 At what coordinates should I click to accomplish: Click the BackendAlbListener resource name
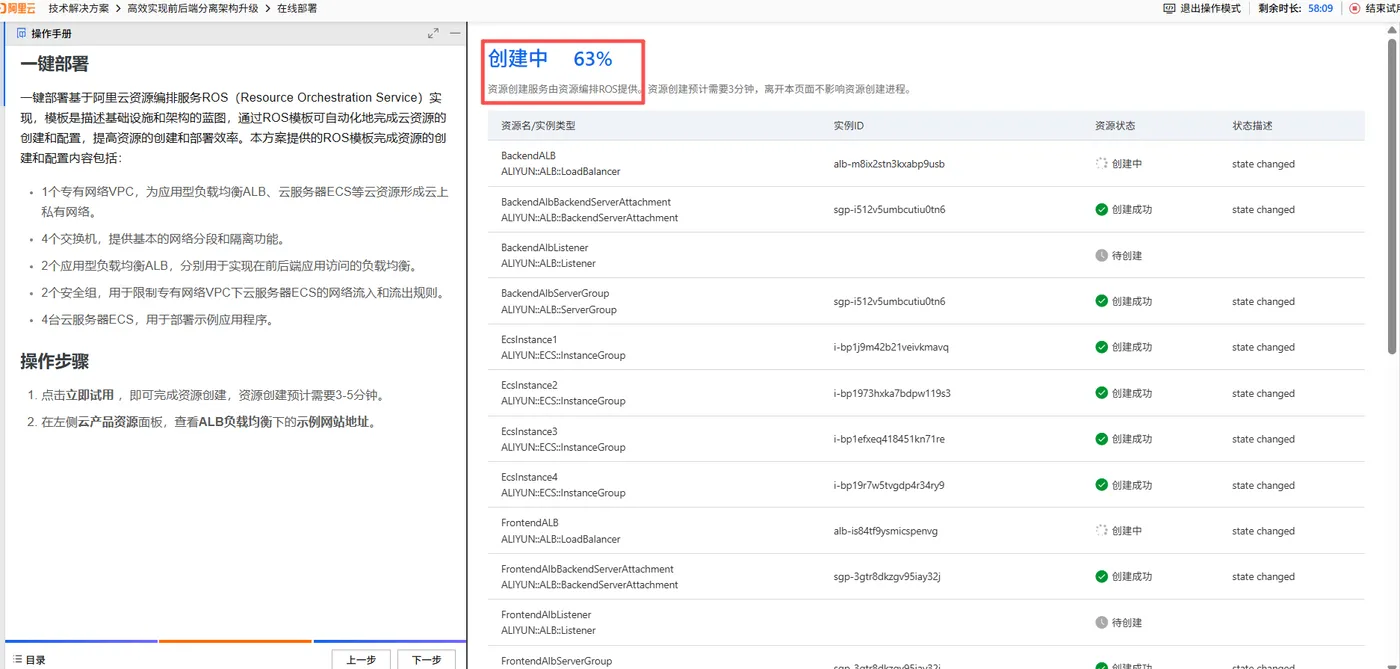point(545,248)
